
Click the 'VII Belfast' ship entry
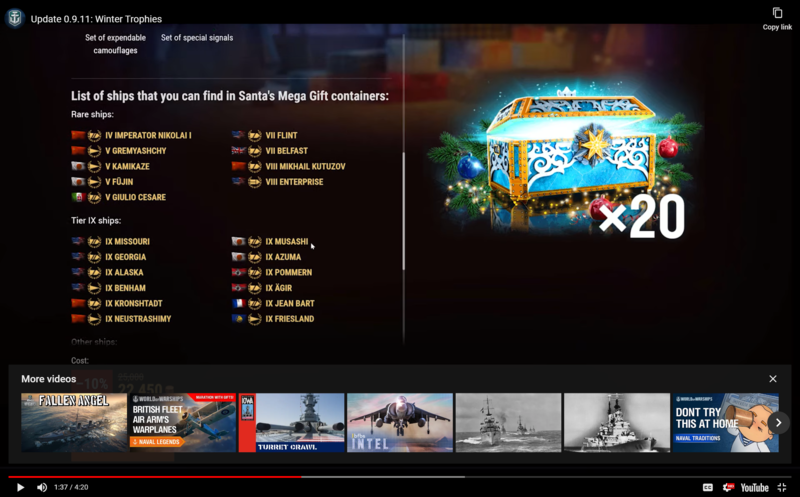269,151
